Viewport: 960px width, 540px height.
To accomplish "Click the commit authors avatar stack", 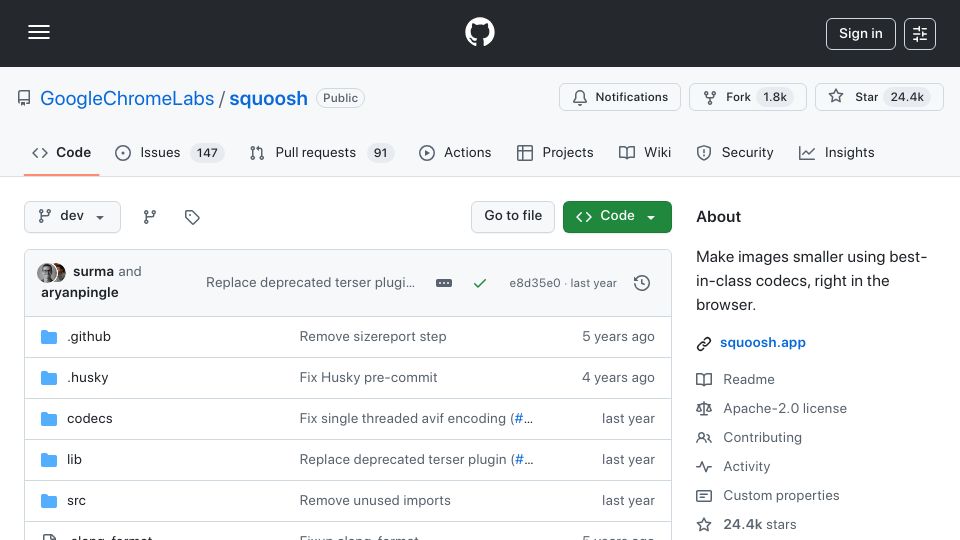I will click(51, 272).
